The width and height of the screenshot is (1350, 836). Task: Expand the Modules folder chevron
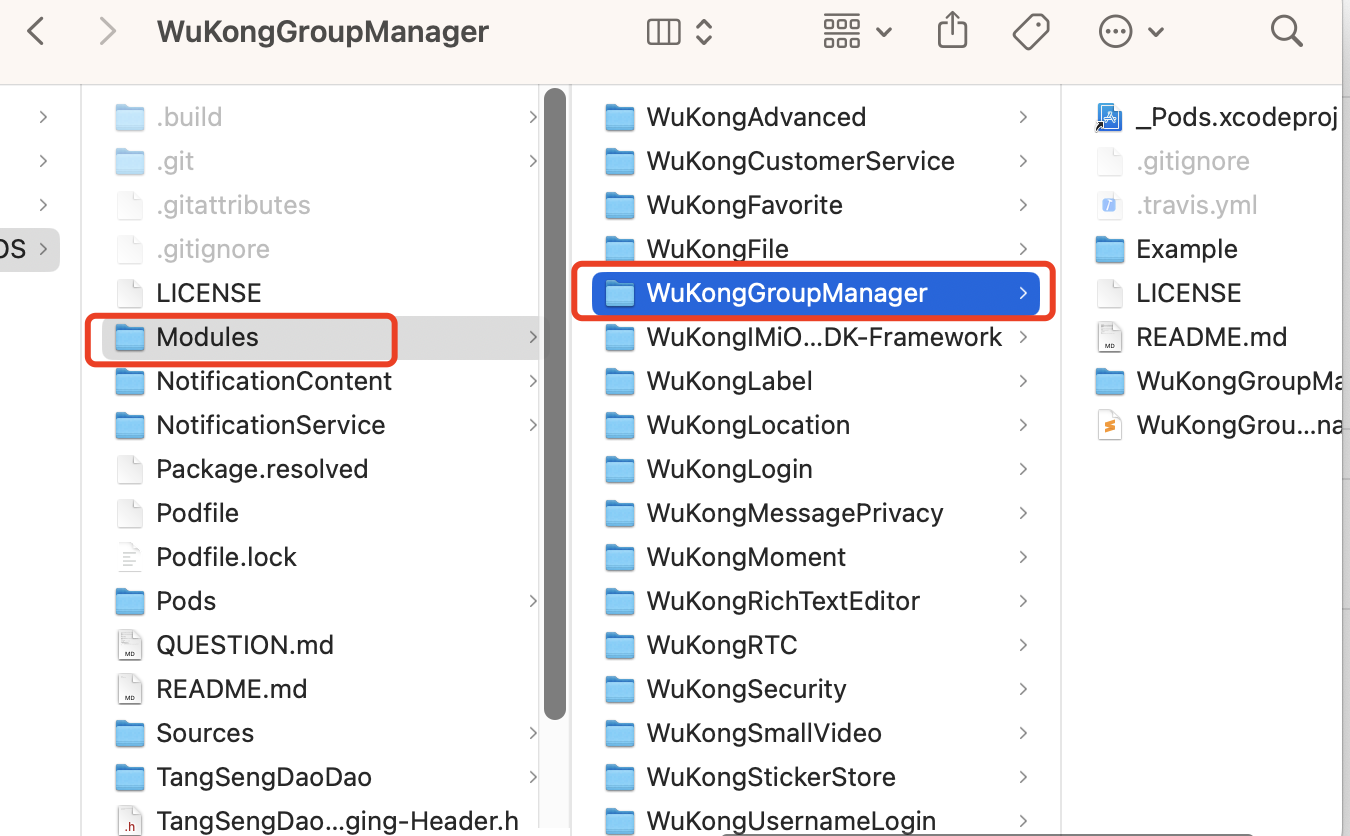click(533, 338)
